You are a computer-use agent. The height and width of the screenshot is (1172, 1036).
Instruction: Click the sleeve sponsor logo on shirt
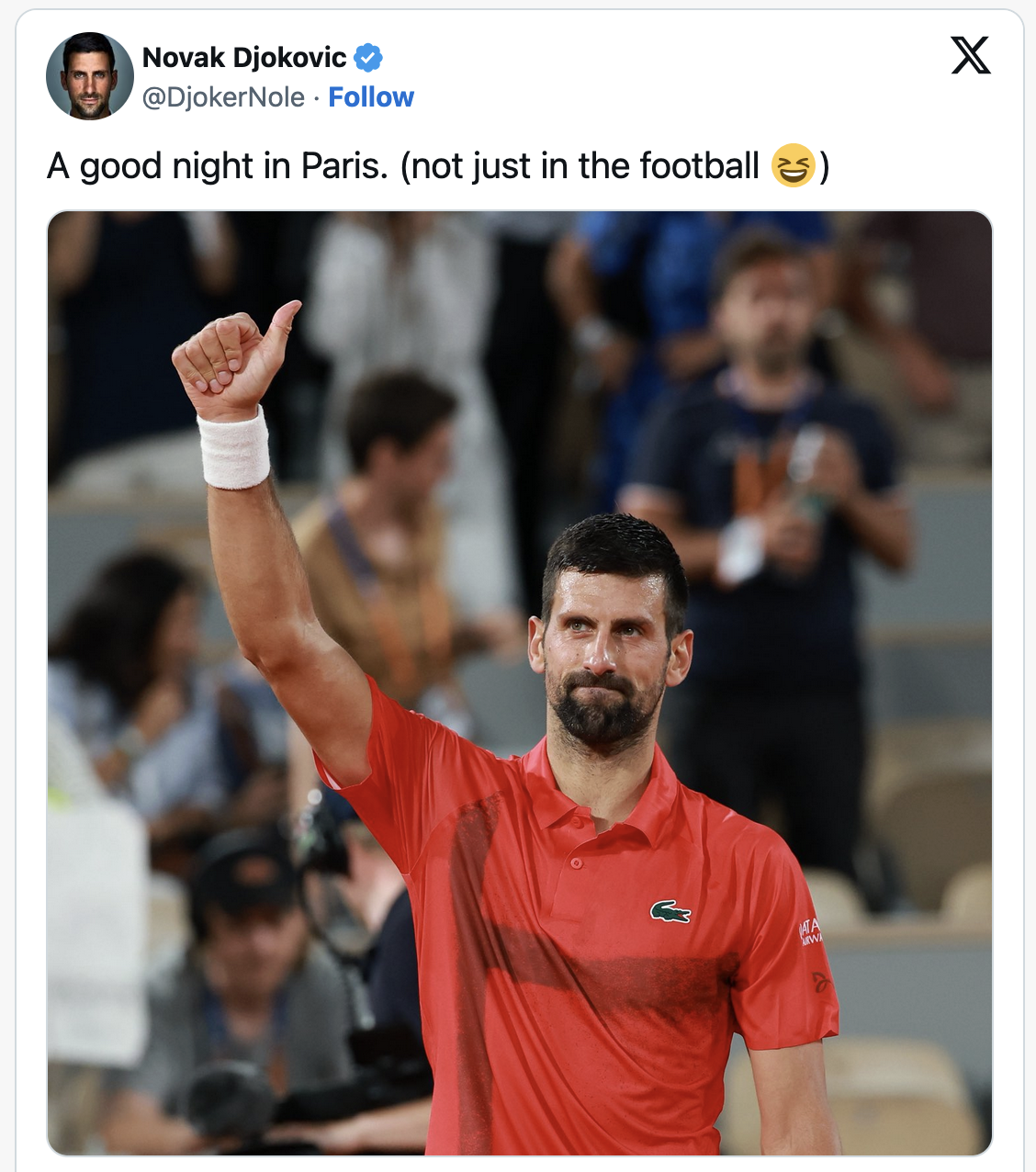(810, 931)
